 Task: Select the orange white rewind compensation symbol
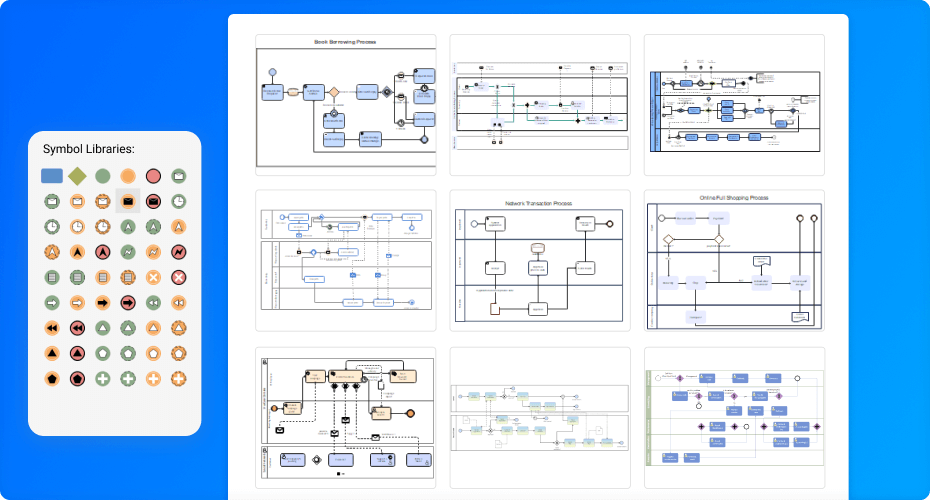click(179, 302)
